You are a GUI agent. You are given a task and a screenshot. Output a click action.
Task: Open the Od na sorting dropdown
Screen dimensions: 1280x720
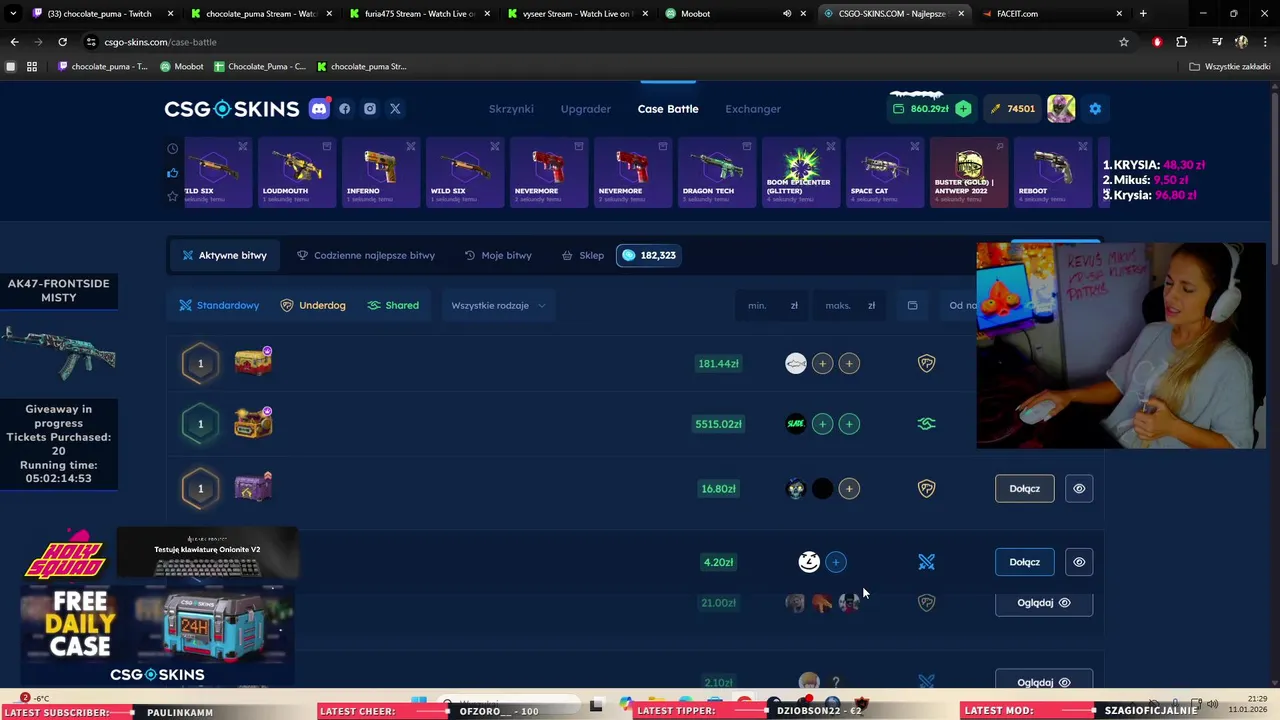pyautogui.click(x=963, y=305)
